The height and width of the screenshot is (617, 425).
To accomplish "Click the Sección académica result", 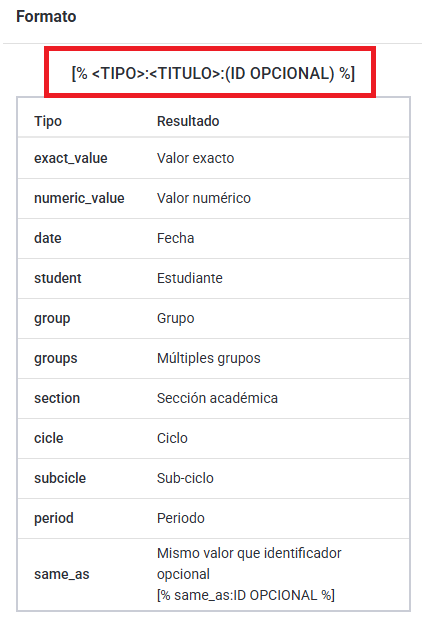I will point(217,398).
